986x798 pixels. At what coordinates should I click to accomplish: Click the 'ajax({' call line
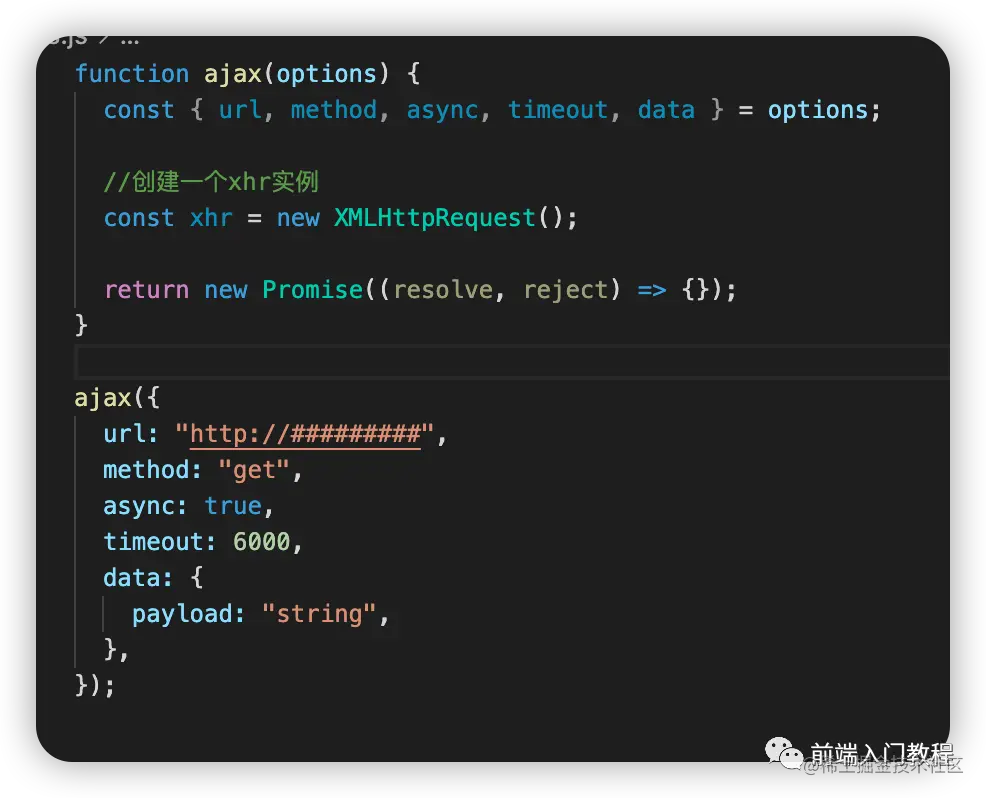click(118, 398)
